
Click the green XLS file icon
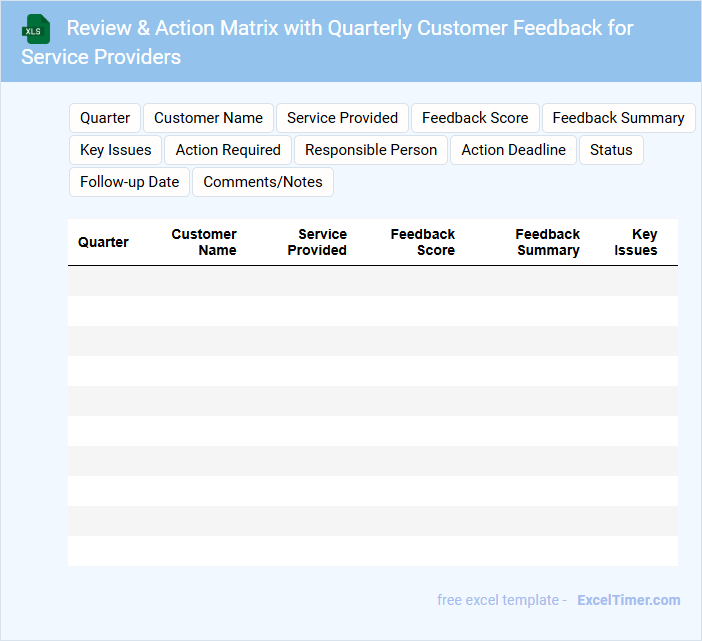tap(37, 29)
